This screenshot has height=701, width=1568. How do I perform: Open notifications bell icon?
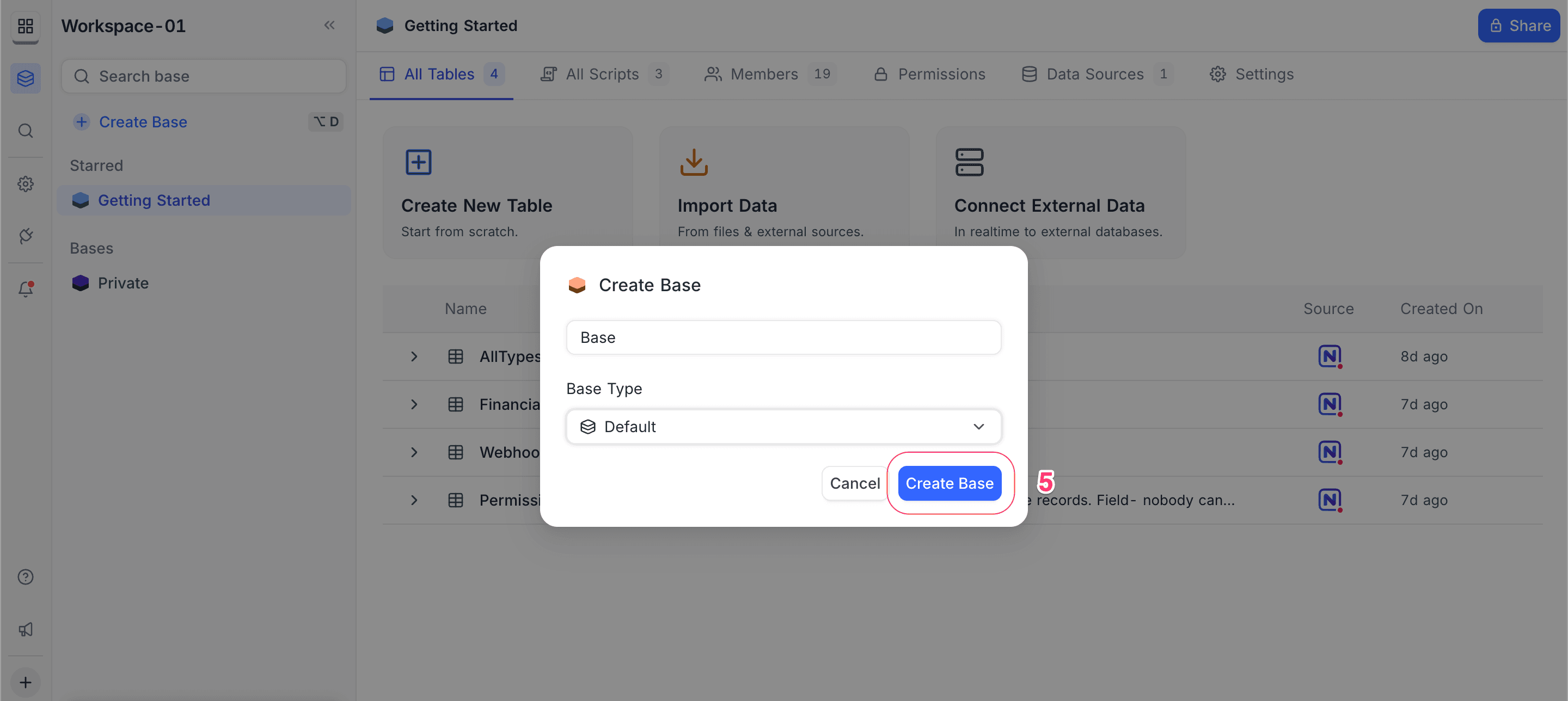click(26, 289)
